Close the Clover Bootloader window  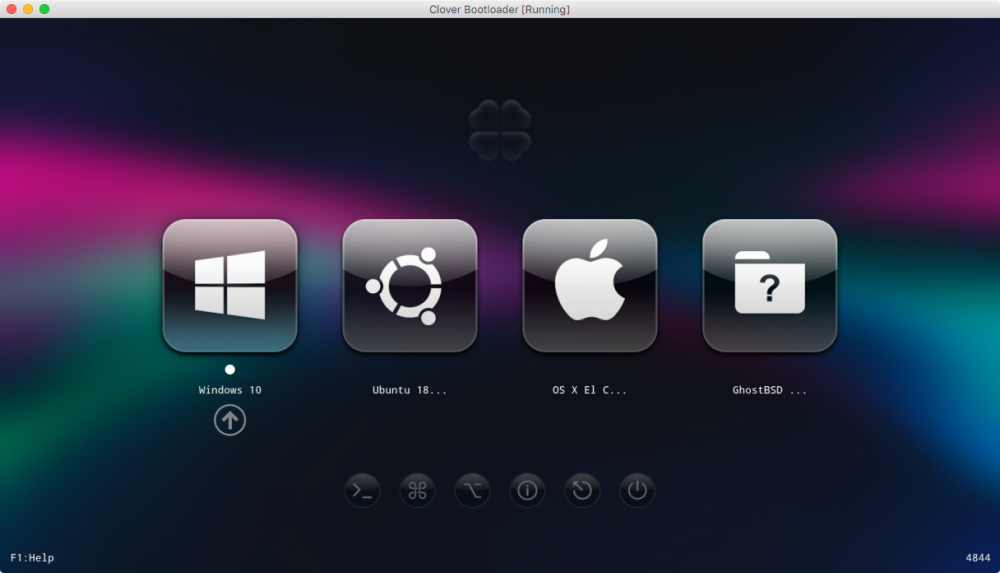[11, 9]
